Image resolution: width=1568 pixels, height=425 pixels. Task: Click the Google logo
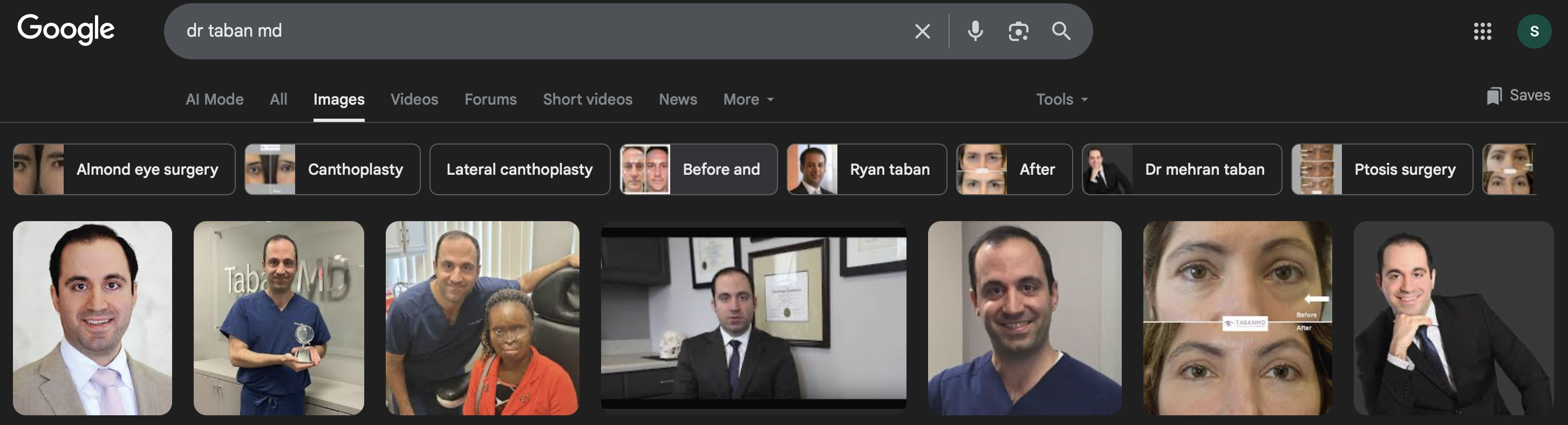[x=66, y=30]
